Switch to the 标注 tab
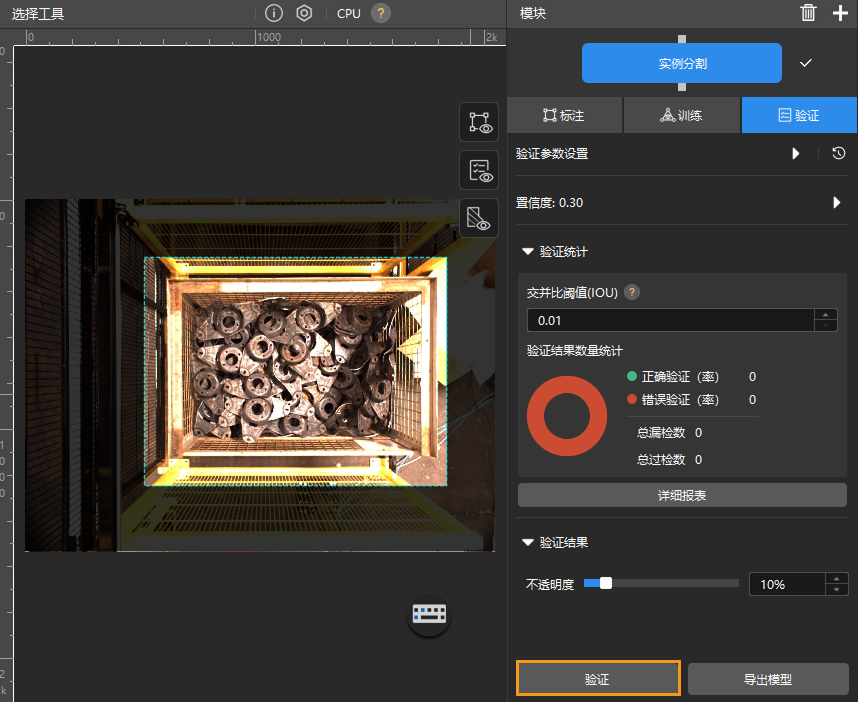Screen dimensions: 858x702 (x=564, y=115)
